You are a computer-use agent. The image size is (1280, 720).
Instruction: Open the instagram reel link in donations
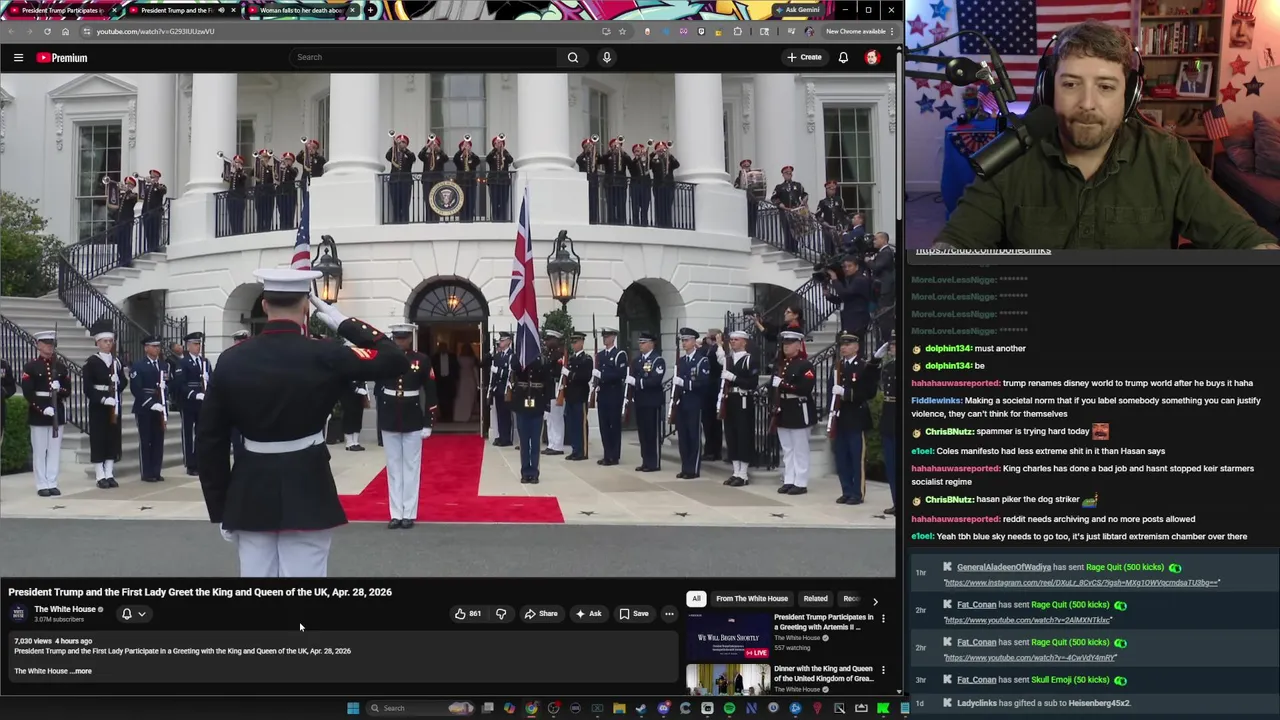pyautogui.click(x=1081, y=582)
